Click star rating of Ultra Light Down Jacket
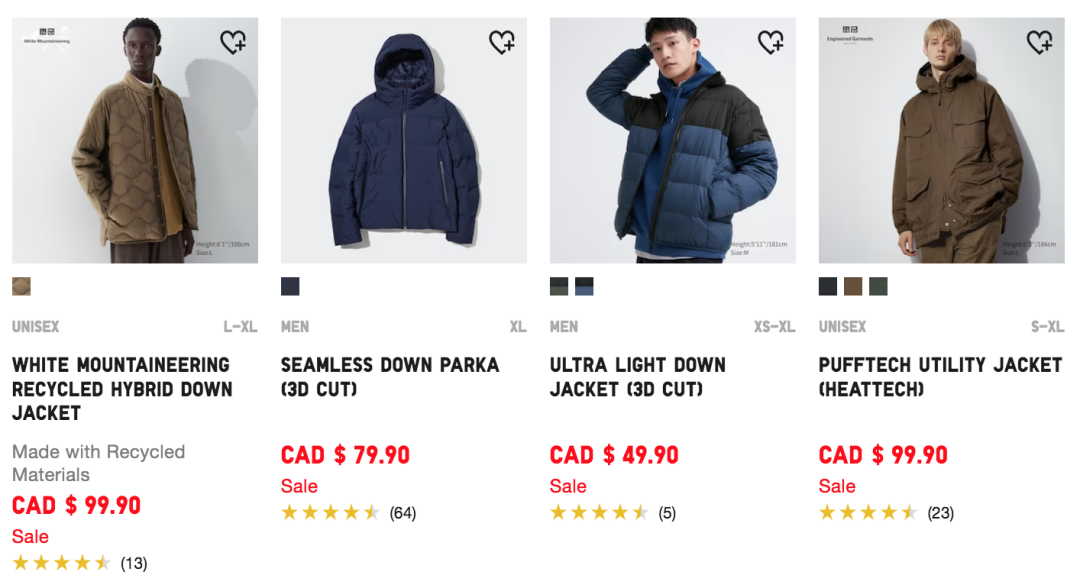Screen dimensions: 1080x588 pyautogui.click(x=600, y=513)
